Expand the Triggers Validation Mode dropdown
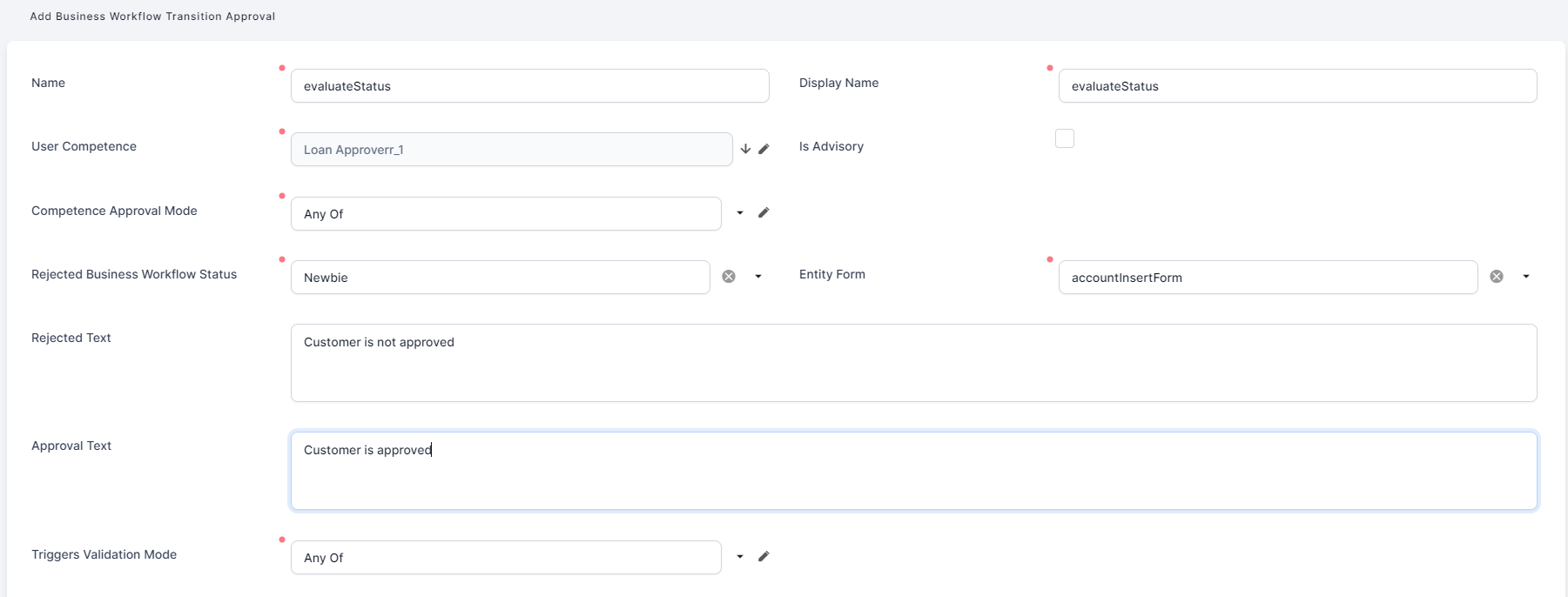1568x597 pixels. point(740,557)
